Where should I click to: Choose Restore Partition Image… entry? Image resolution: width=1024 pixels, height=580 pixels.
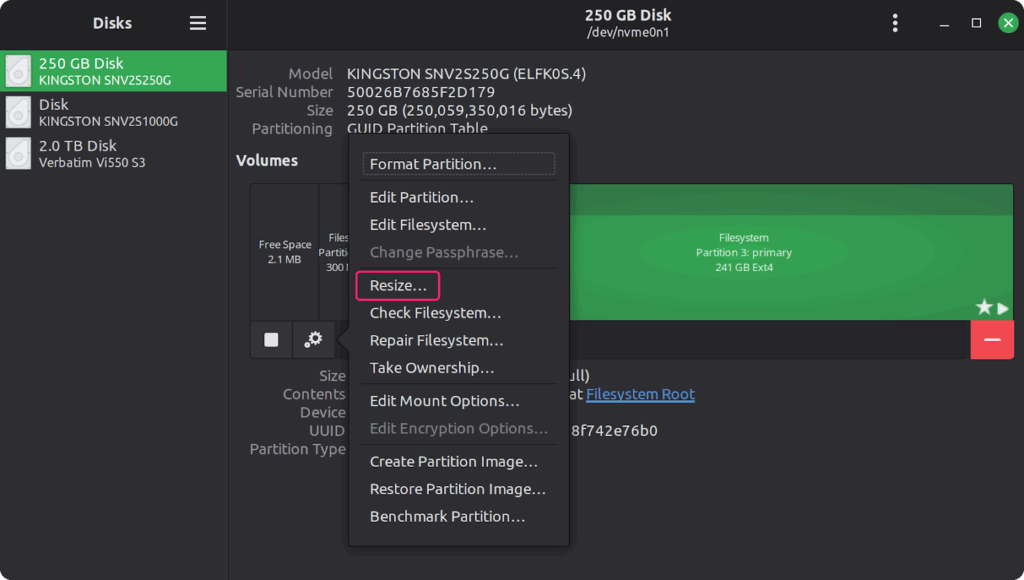(x=459, y=489)
